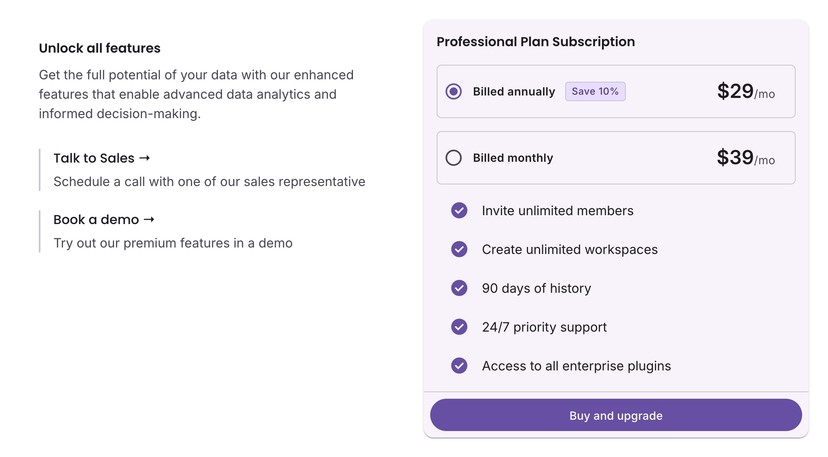Click the Access to all enterprise plugins text
This screenshot has width=828, height=457.
click(576, 366)
